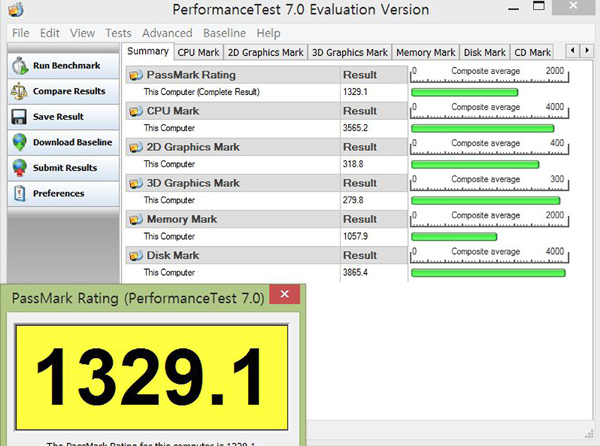Click the Save Result floppy disk icon

[19, 117]
